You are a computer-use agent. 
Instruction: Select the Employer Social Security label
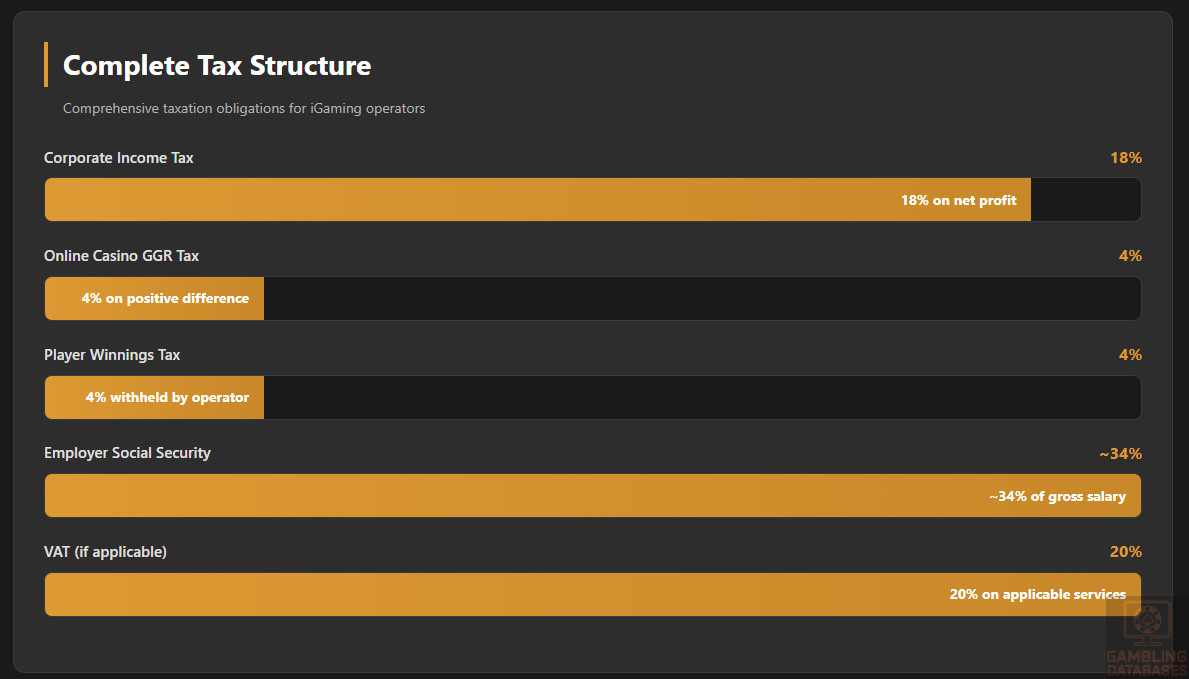tap(127, 453)
